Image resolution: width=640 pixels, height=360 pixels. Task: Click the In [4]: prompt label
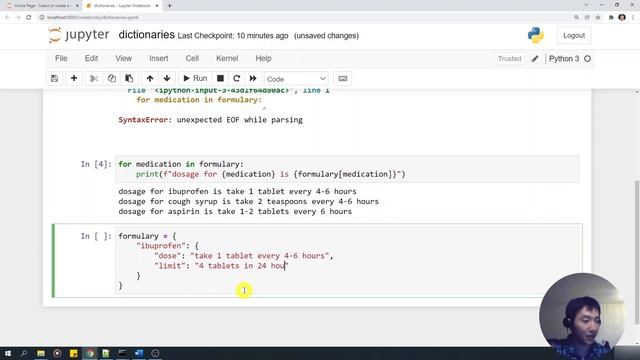(96, 164)
